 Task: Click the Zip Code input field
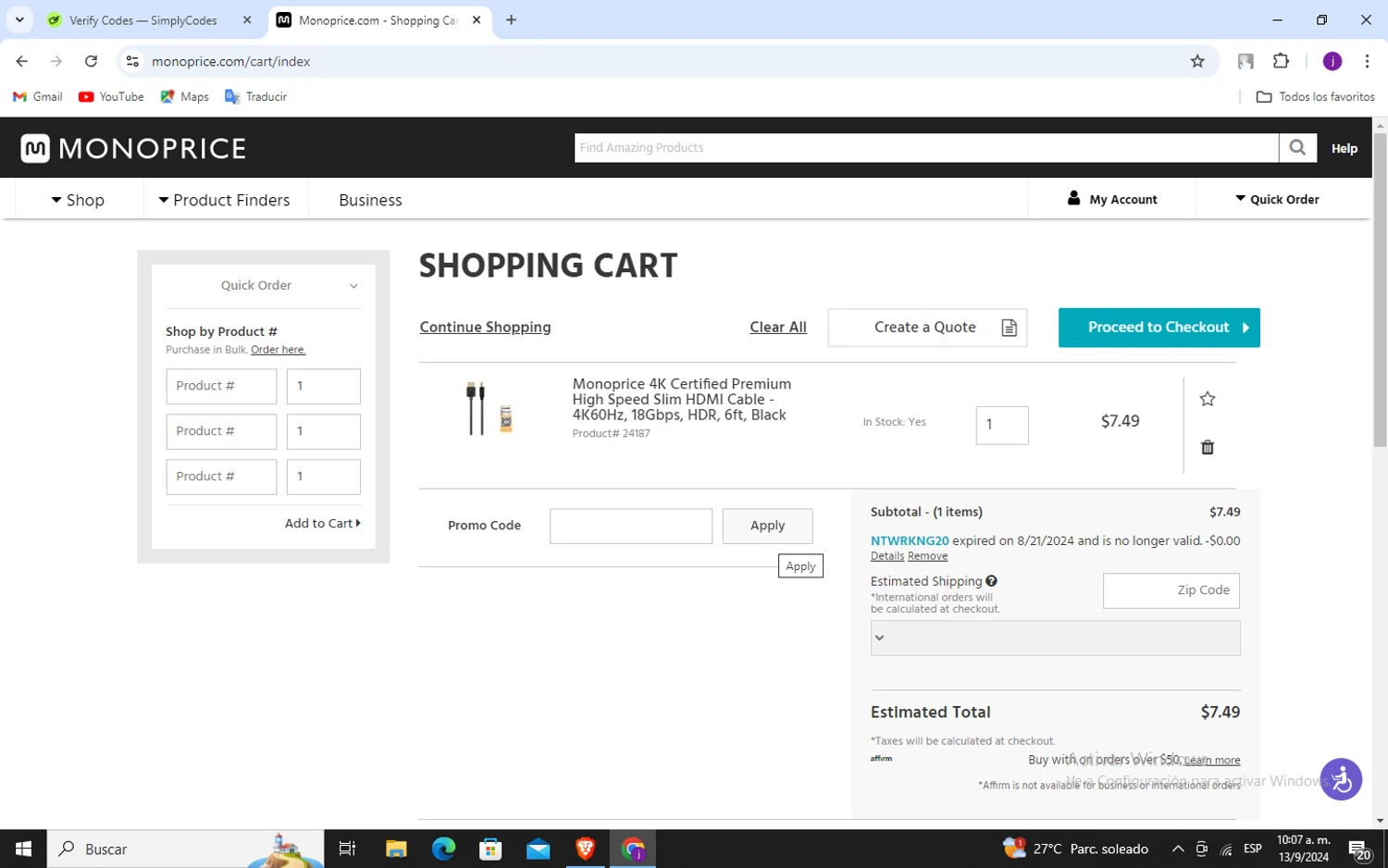coord(1171,590)
